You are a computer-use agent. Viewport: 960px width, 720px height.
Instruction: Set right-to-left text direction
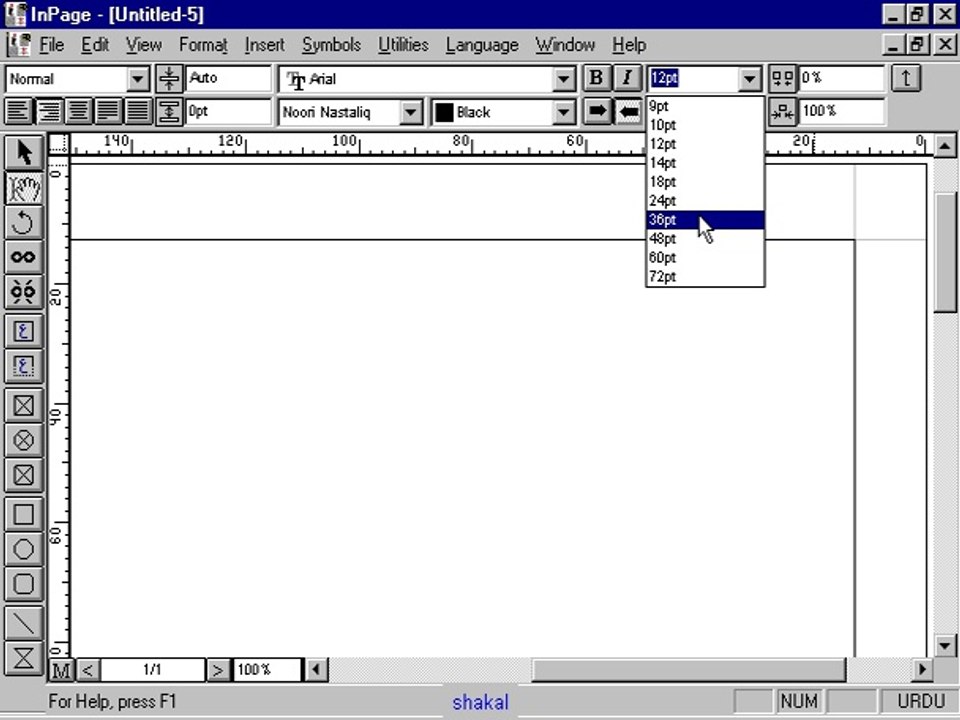pos(628,111)
